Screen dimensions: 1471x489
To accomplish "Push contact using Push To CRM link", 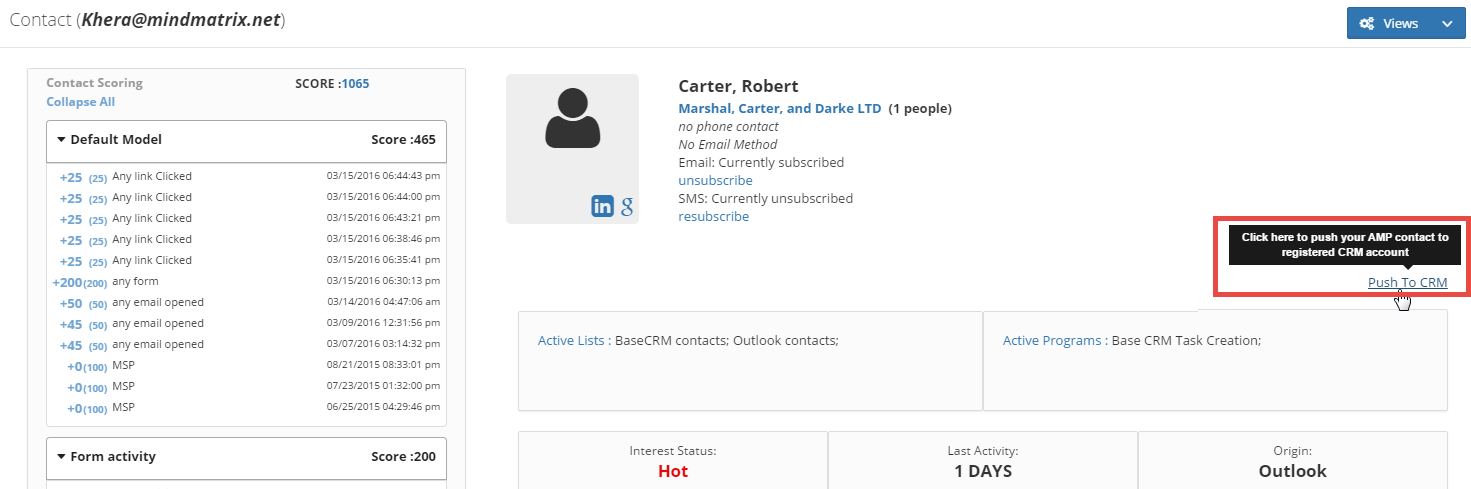I will tap(1407, 282).
